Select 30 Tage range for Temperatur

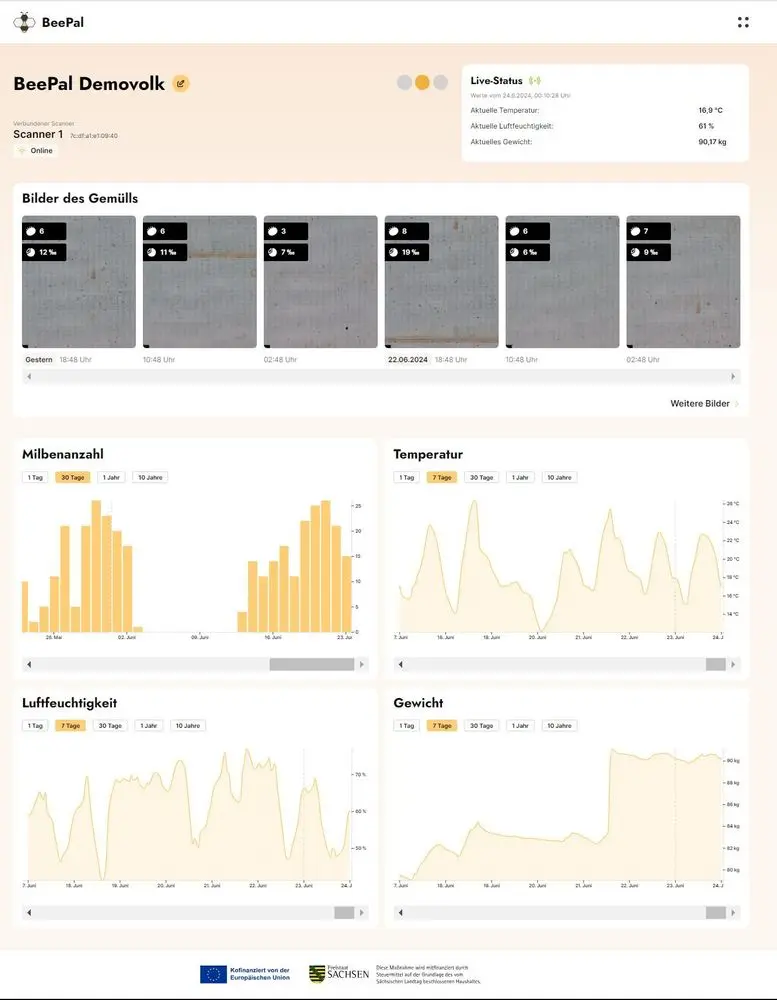coord(481,477)
